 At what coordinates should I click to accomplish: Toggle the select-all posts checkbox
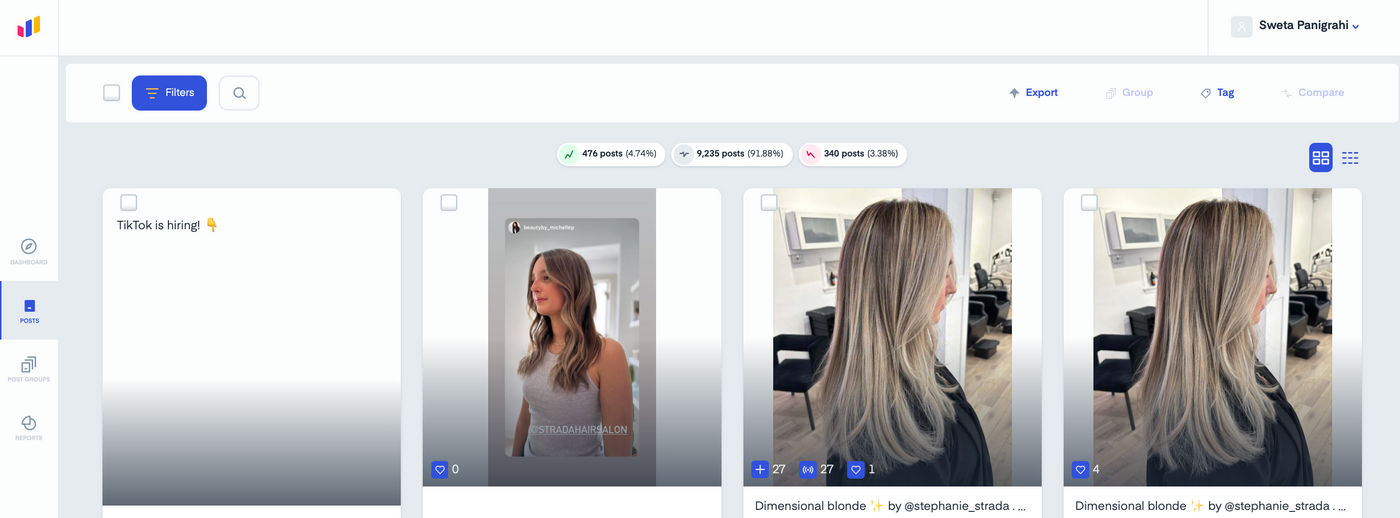(112, 93)
